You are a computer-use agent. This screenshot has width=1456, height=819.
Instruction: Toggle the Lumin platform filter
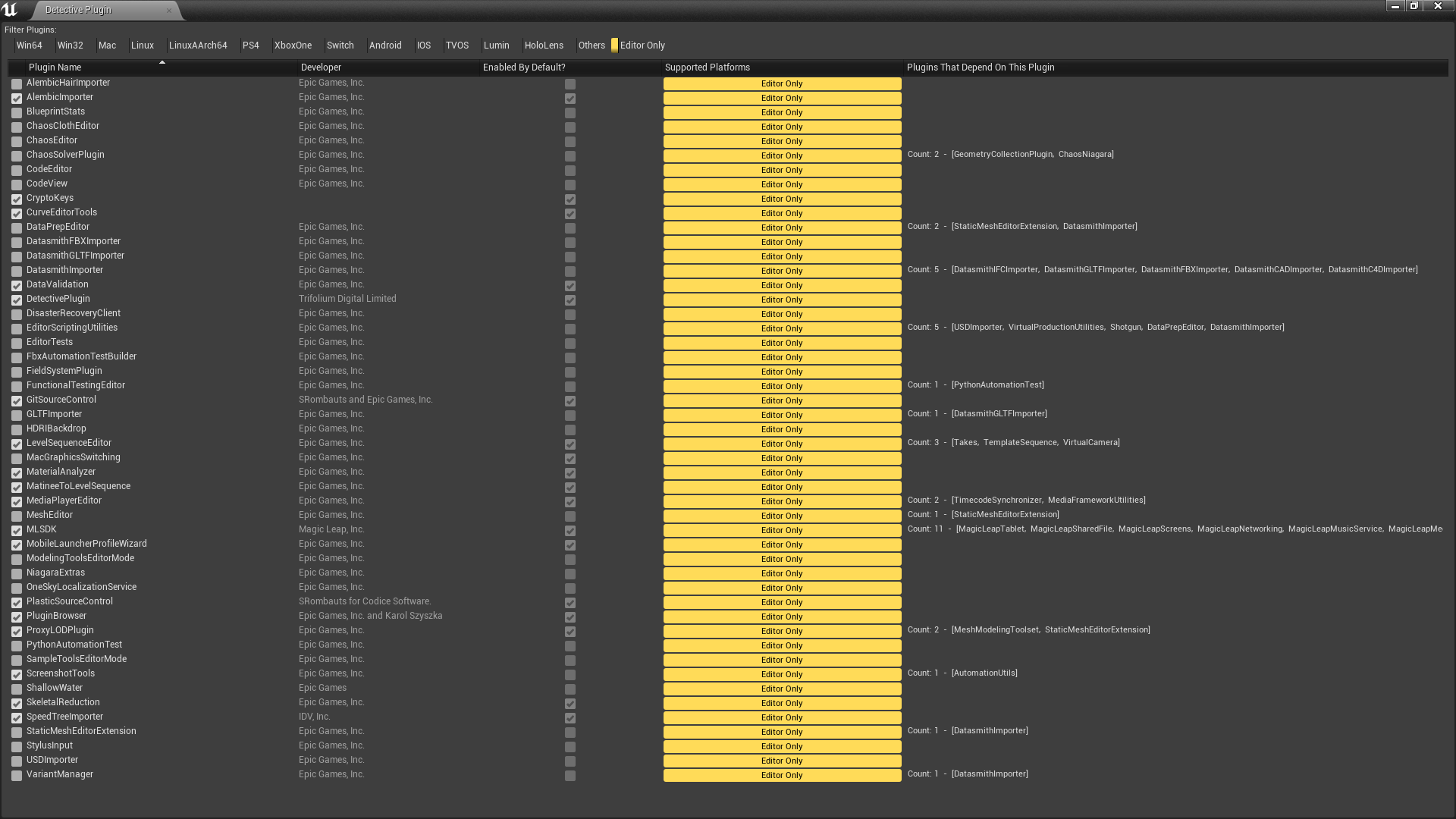click(x=496, y=45)
